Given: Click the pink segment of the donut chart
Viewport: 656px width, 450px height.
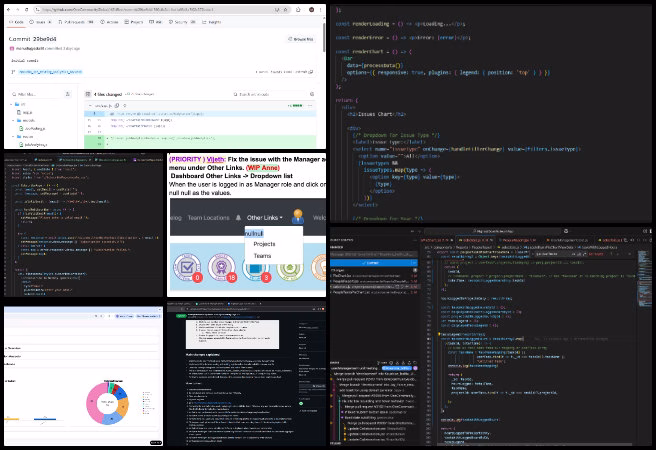Looking at the screenshot, I should (94, 402).
